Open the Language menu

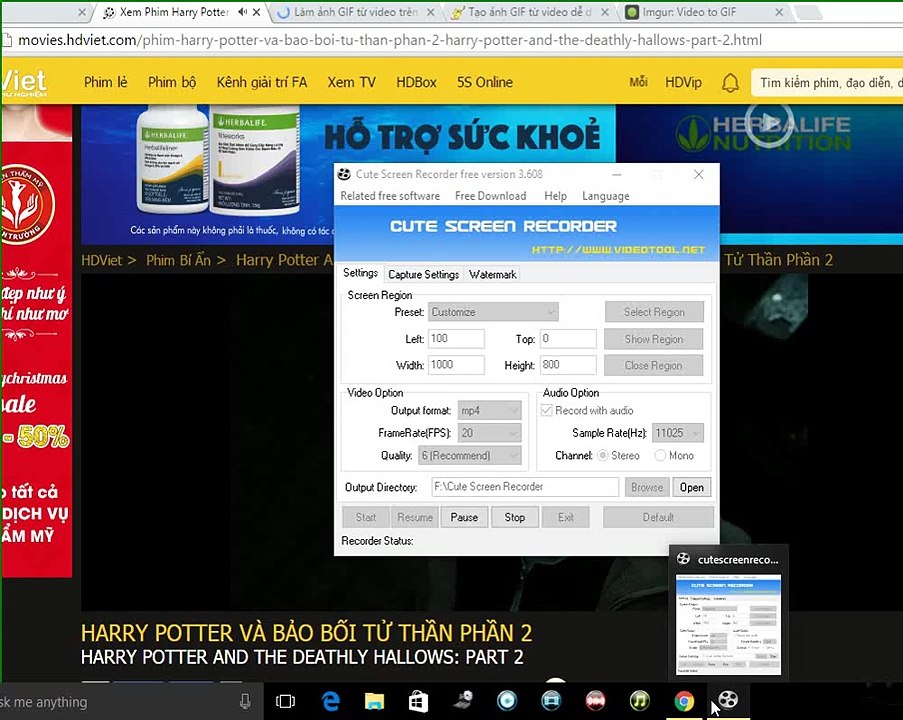(605, 196)
